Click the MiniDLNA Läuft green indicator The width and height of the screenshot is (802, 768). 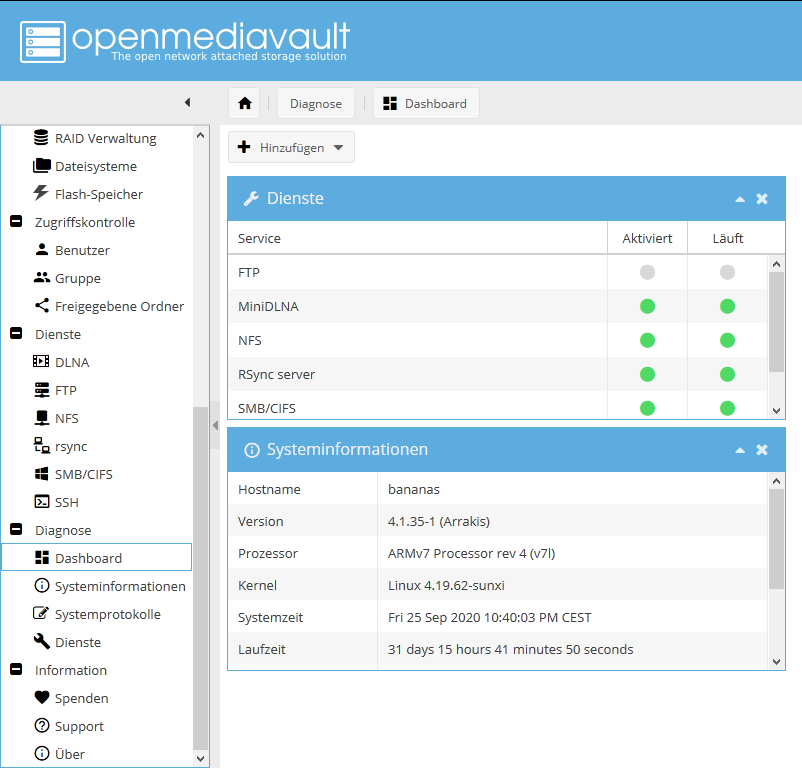727,306
